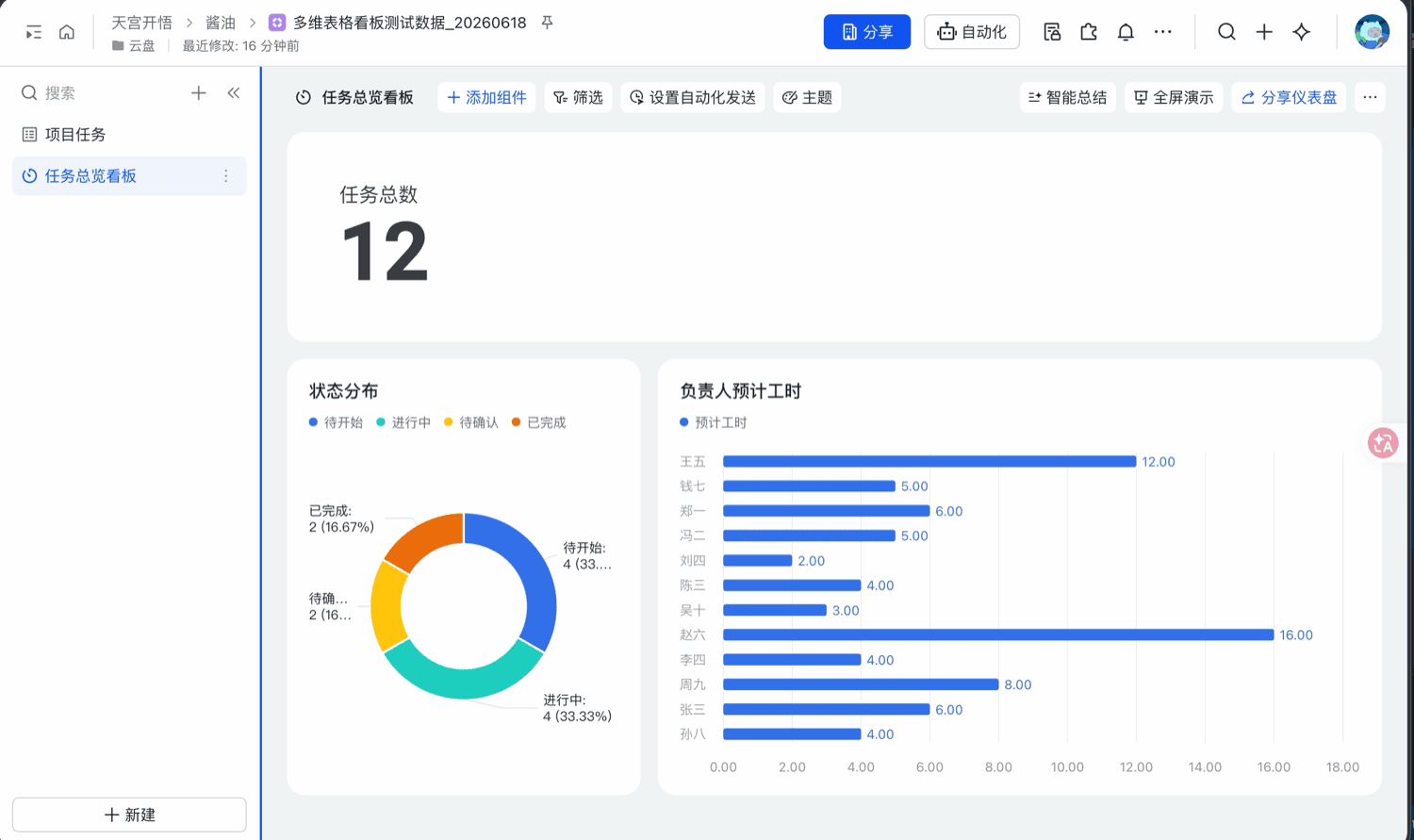Open 项目任务 table in sidebar
The image size is (1414, 840).
point(129,135)
